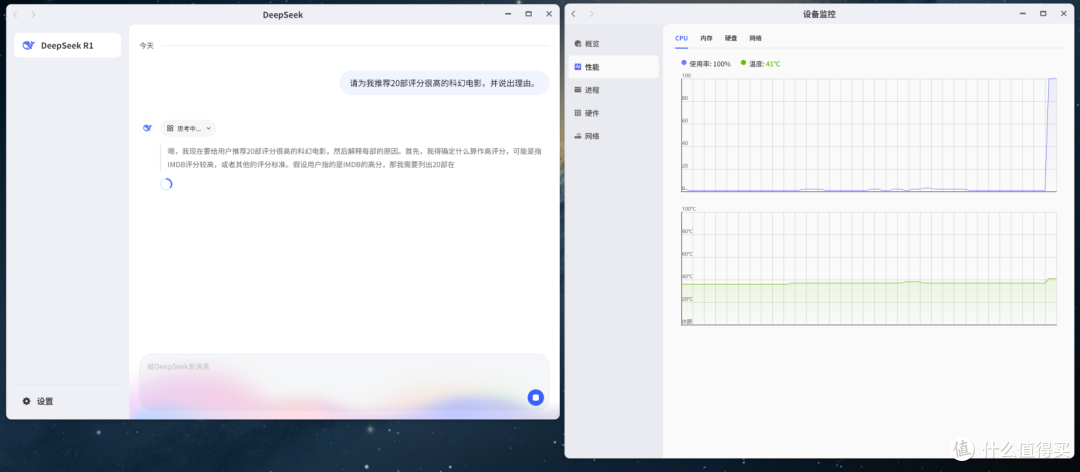Image resolution: width=1080 pixels, height=472 pixels.
Task: Click the user message bubble about 科幻电影
Action: (444, 83)
